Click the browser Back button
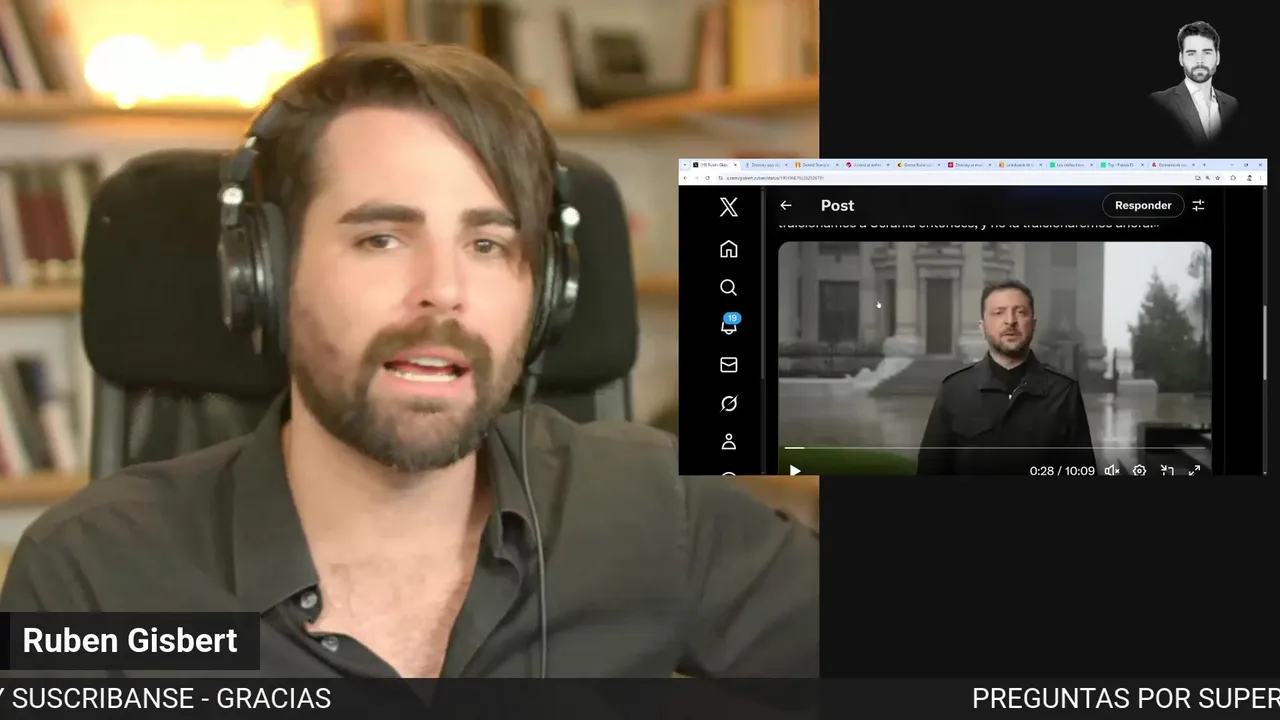 point(685,178)
